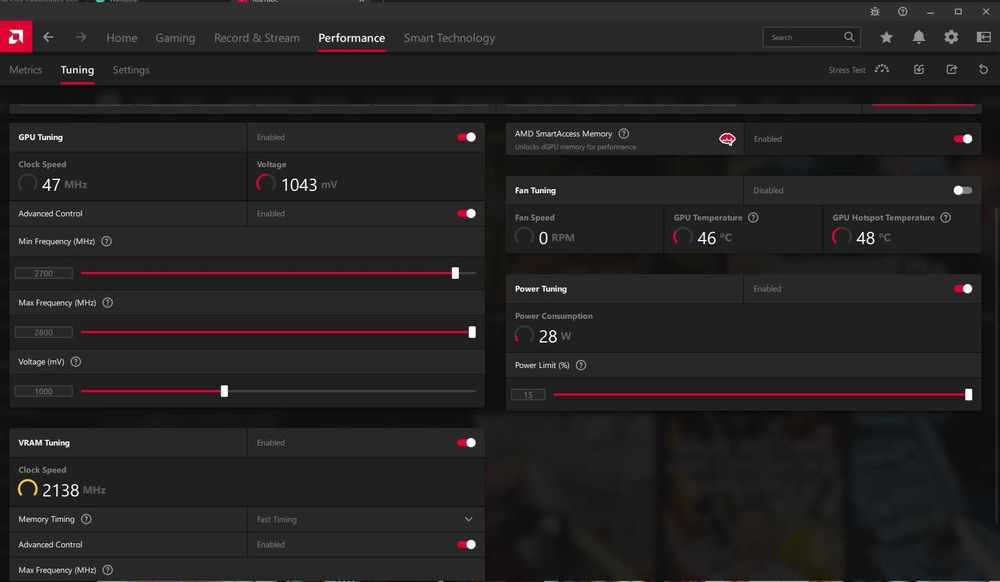Click the load profile icon
This screenshot has width=1000, height=582.
(919, 69)
